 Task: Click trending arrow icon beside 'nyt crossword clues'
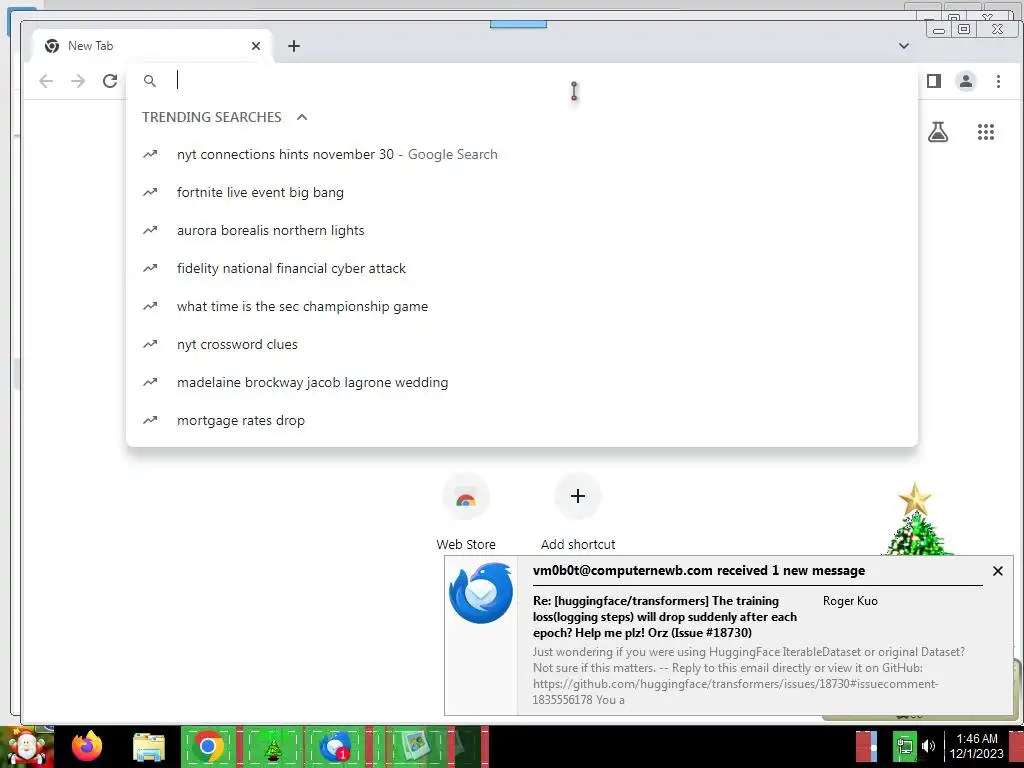150,344
